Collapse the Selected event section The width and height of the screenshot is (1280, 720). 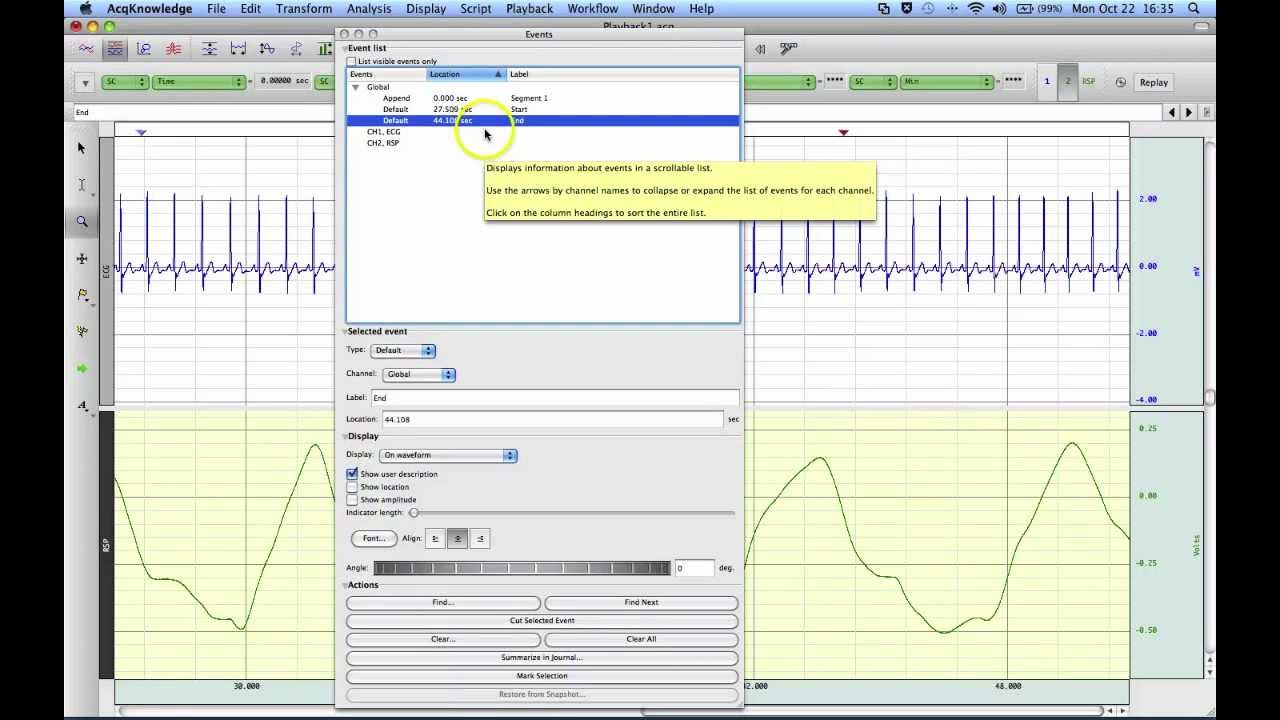pos(345,331)
